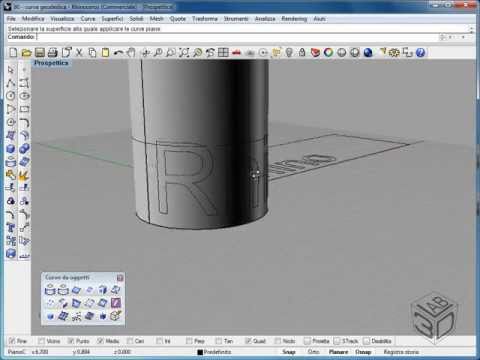Toggle Osnap in the status bar
Screen dimensions: 480x360
pos(363,352)
